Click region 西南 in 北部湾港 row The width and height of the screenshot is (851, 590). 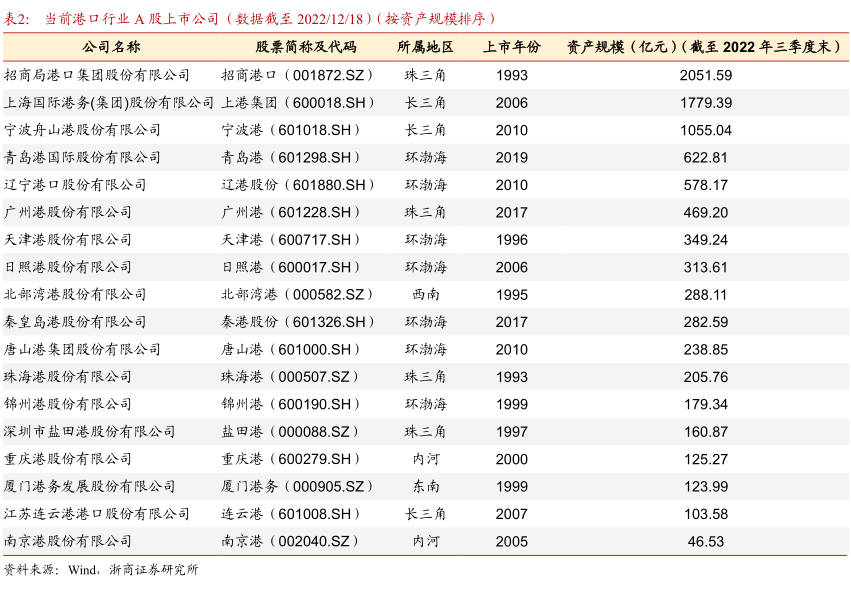(426, 294)
